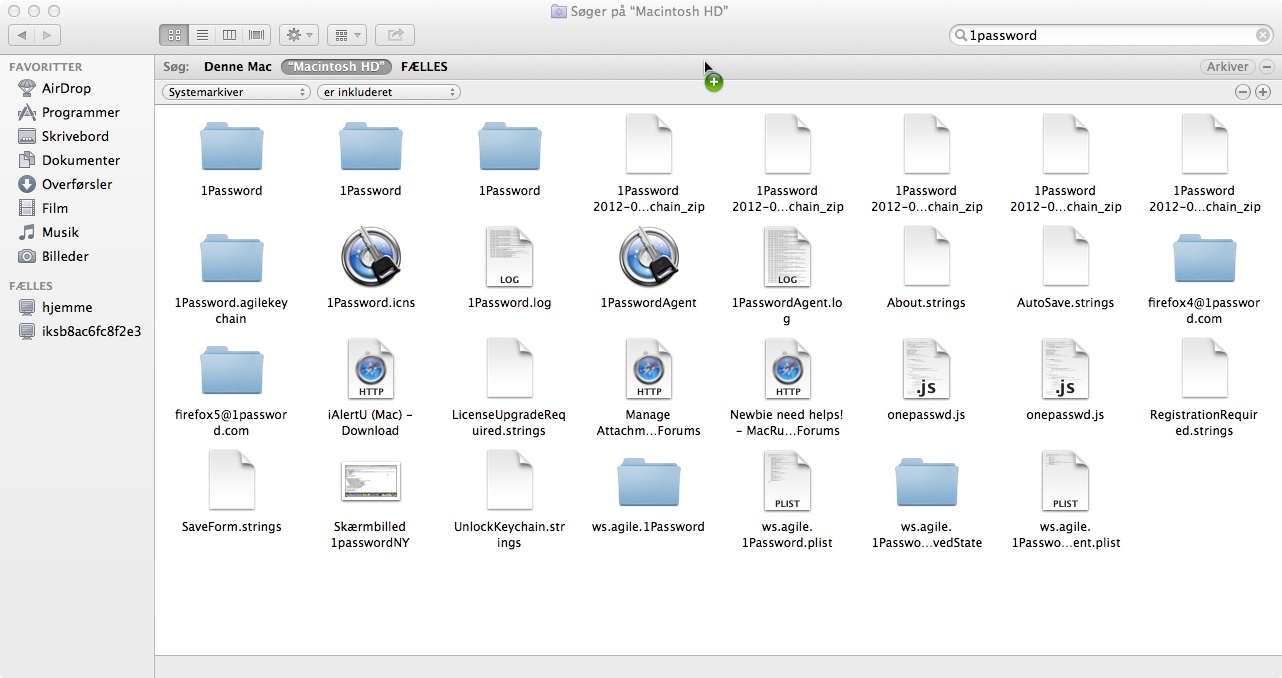Select the firefox4@1password.com folder
This screenshot has width=1282, height=678.
pos(1205,259)
